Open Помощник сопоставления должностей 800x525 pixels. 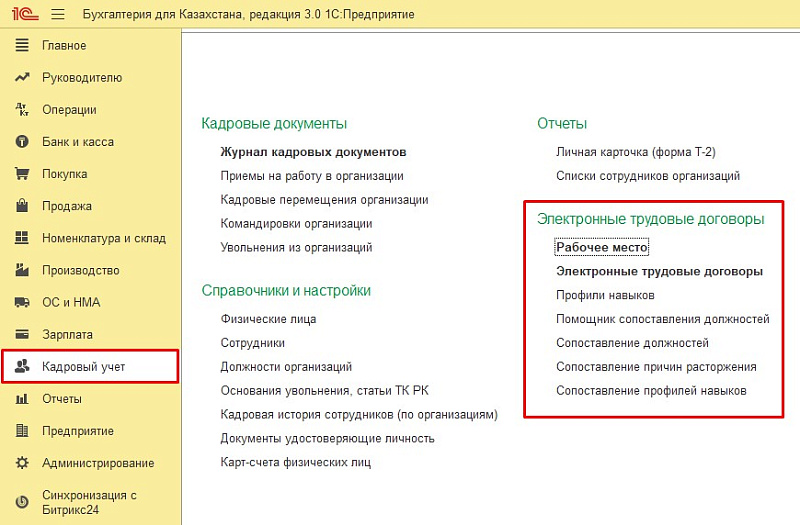click(x=662, y=319)
